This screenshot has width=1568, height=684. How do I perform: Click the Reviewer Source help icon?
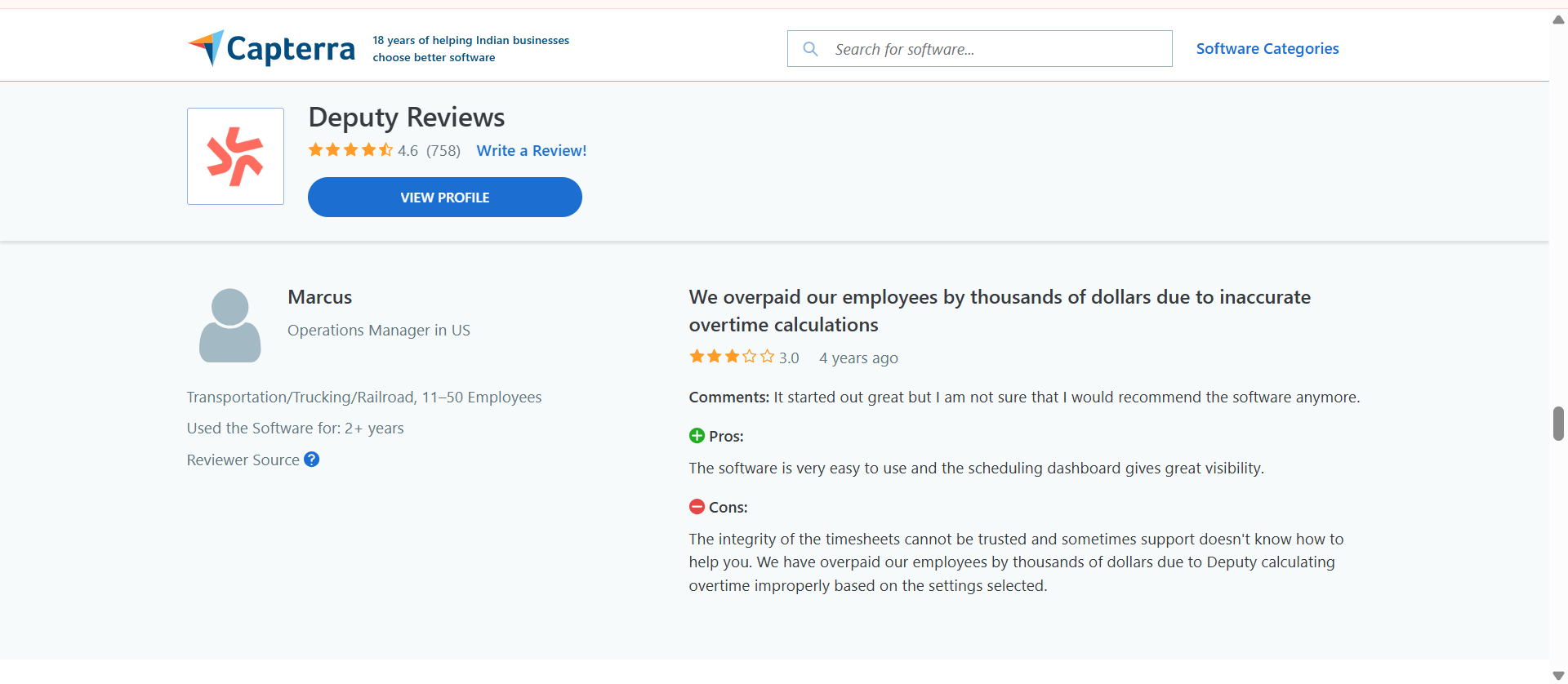[x=311, y=460]
